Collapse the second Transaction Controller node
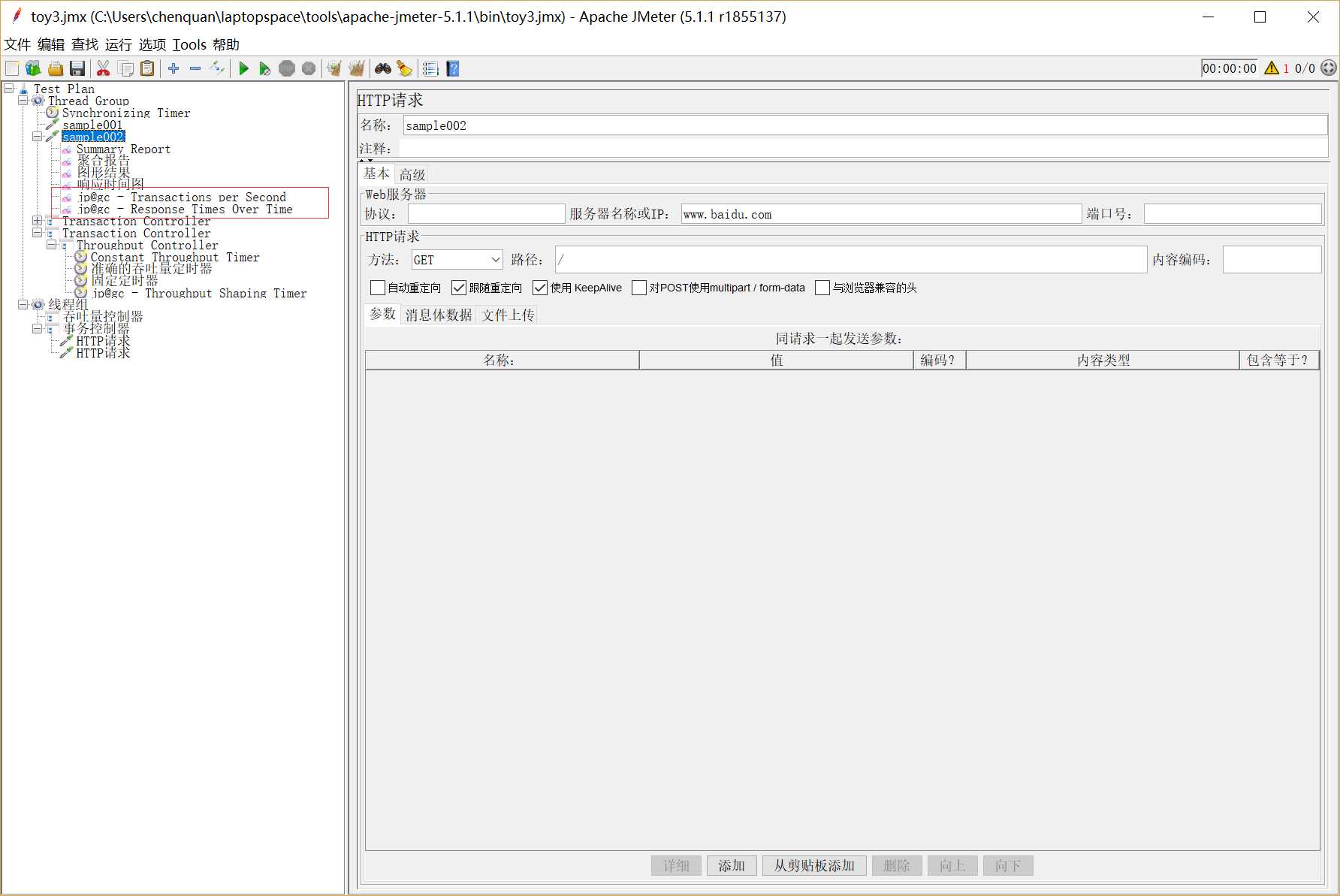The width and height of the screenshot is (1340, 896). click(x=38, y=233)
